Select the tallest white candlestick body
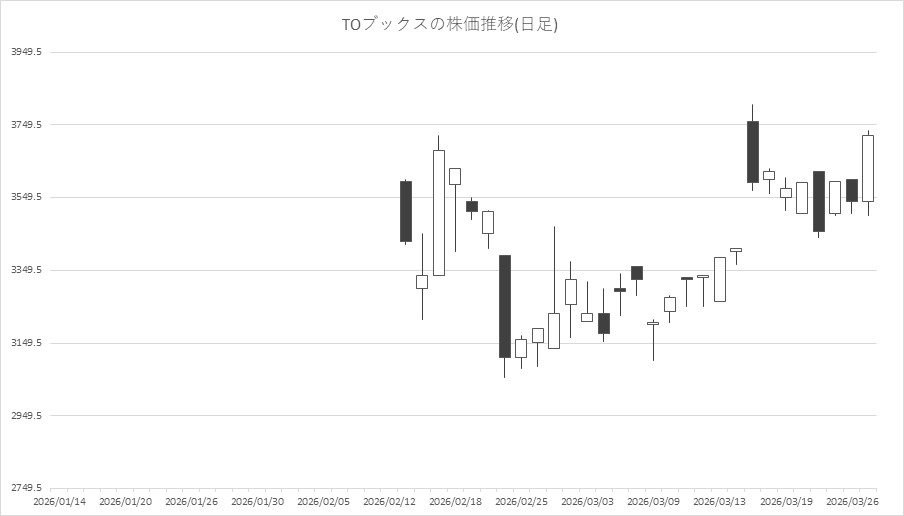This screenshot has height=516, width=904. click(439, 212)
